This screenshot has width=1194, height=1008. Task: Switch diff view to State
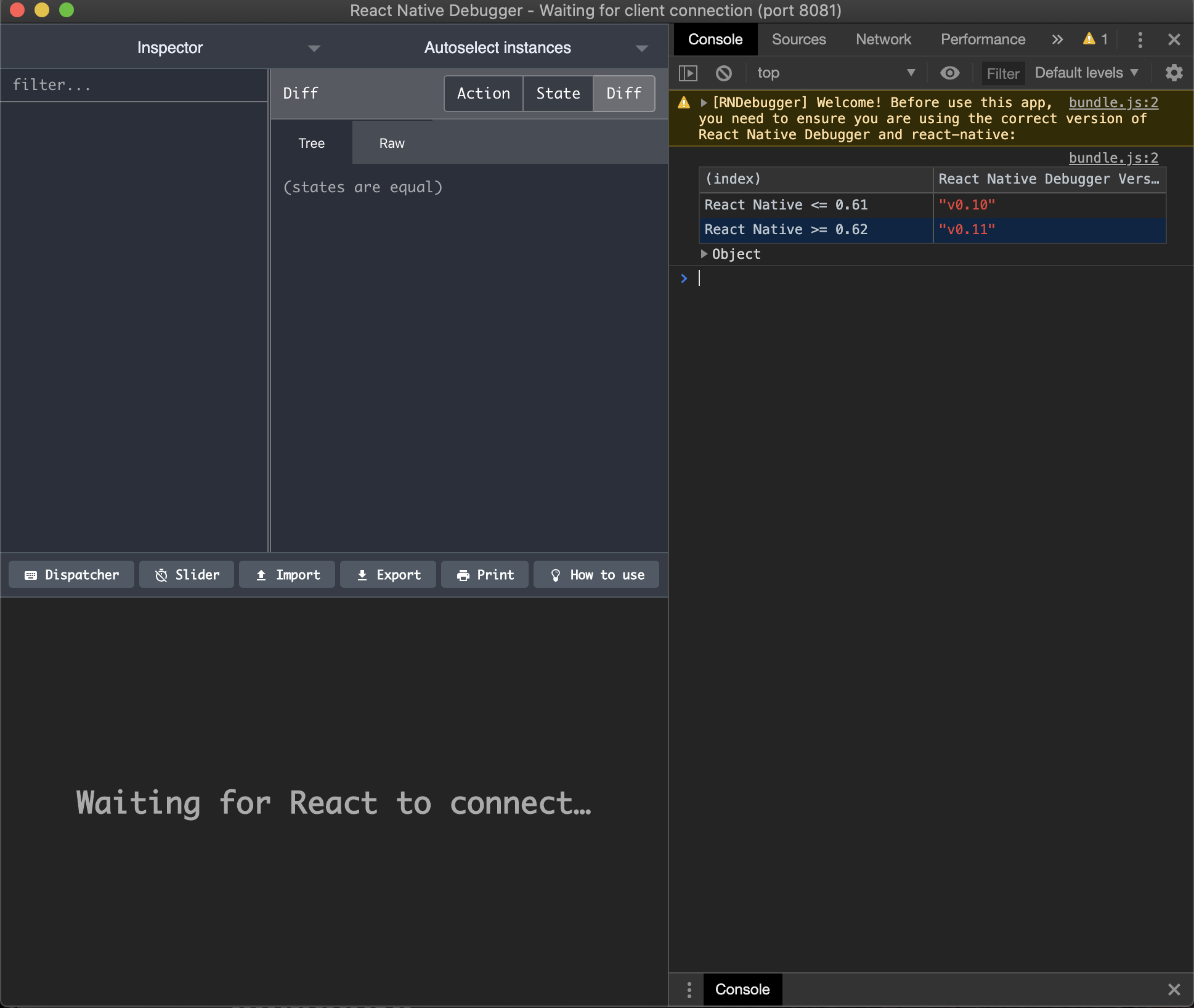point(558,94)
